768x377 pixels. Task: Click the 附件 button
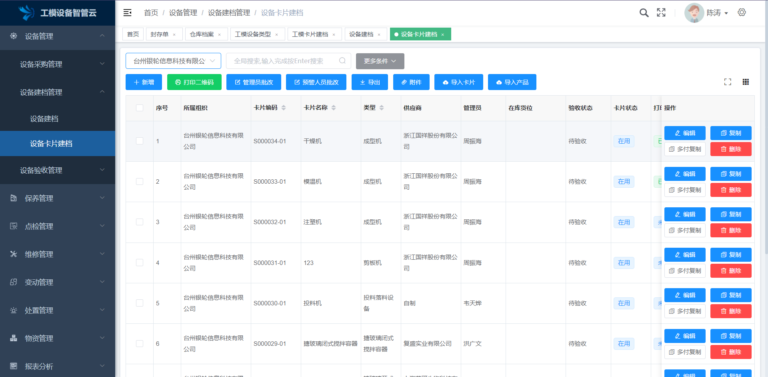411,82
